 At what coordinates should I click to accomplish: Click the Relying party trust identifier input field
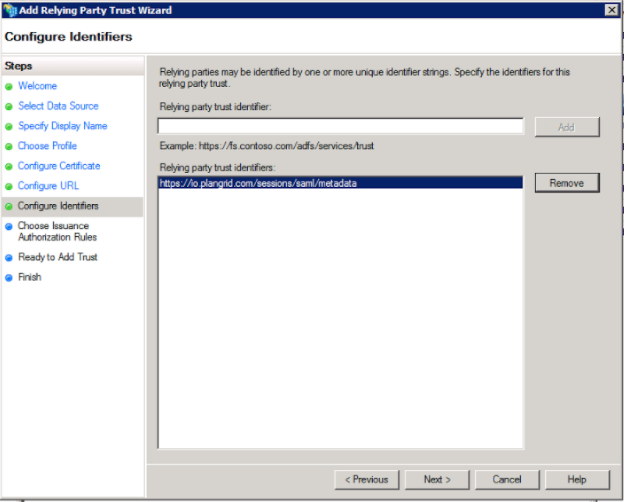[340, 126]
